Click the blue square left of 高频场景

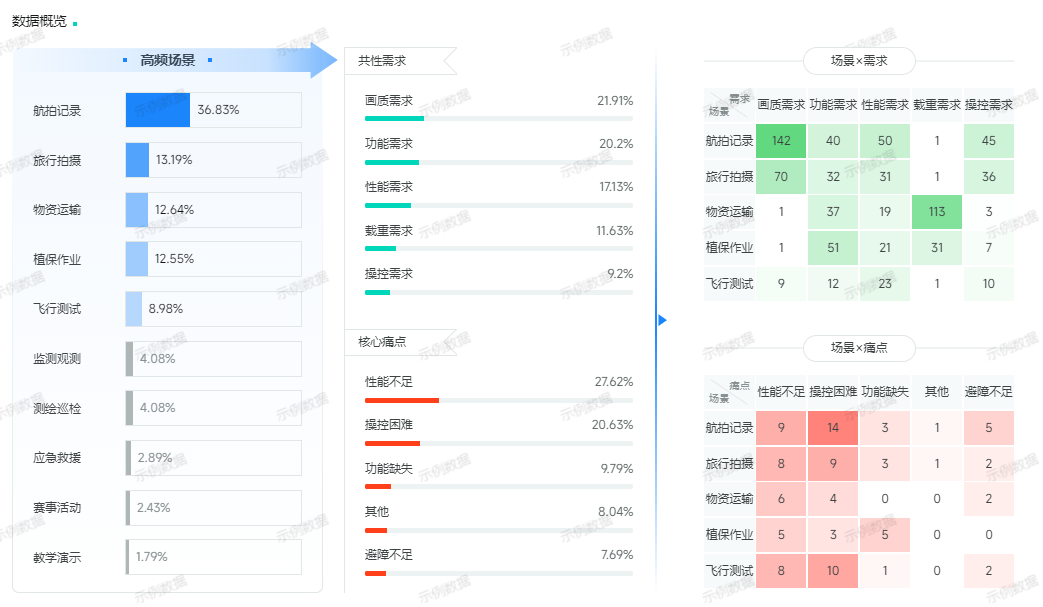[125, 60]
